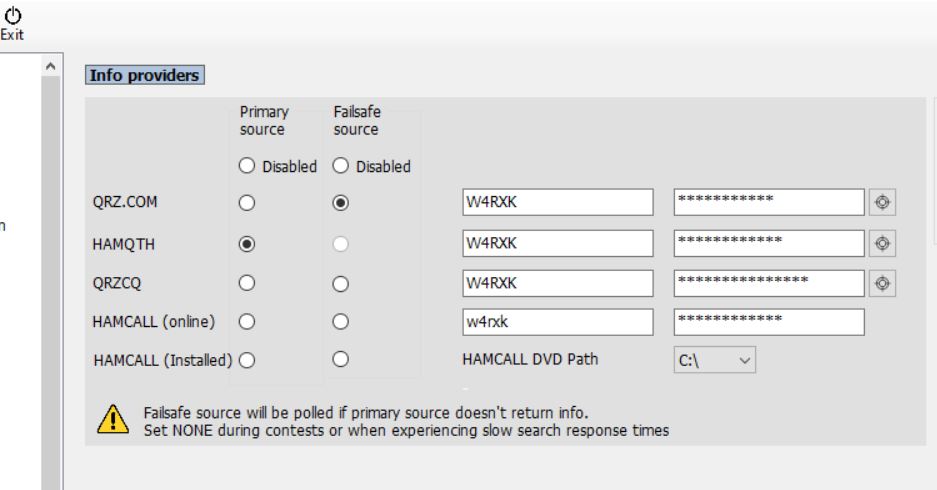This screenshot has width=937, height=490.
Task: Select HAMQTH as primary source
Action: [x=247, y=244]
